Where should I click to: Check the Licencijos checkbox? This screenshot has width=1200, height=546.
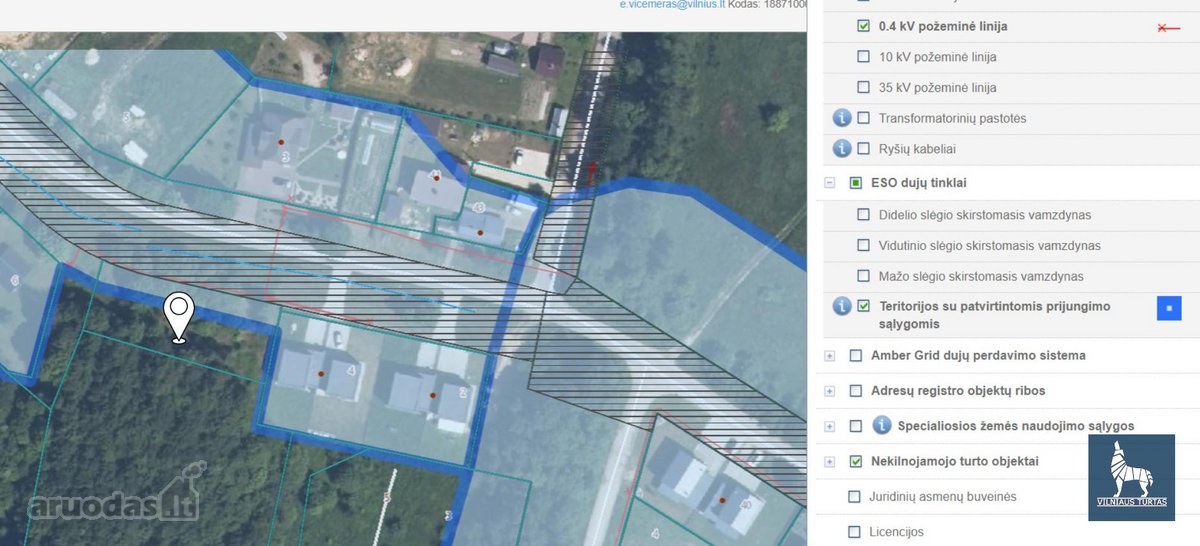[854, 532]
